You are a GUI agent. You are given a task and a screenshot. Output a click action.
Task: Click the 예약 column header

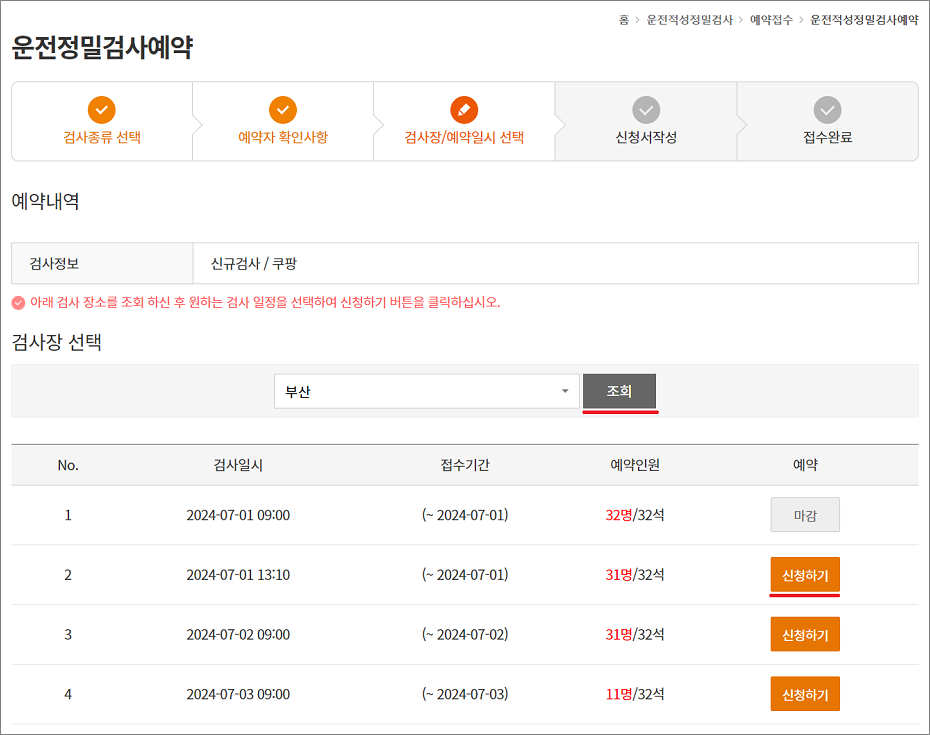[x=805, y=465]
